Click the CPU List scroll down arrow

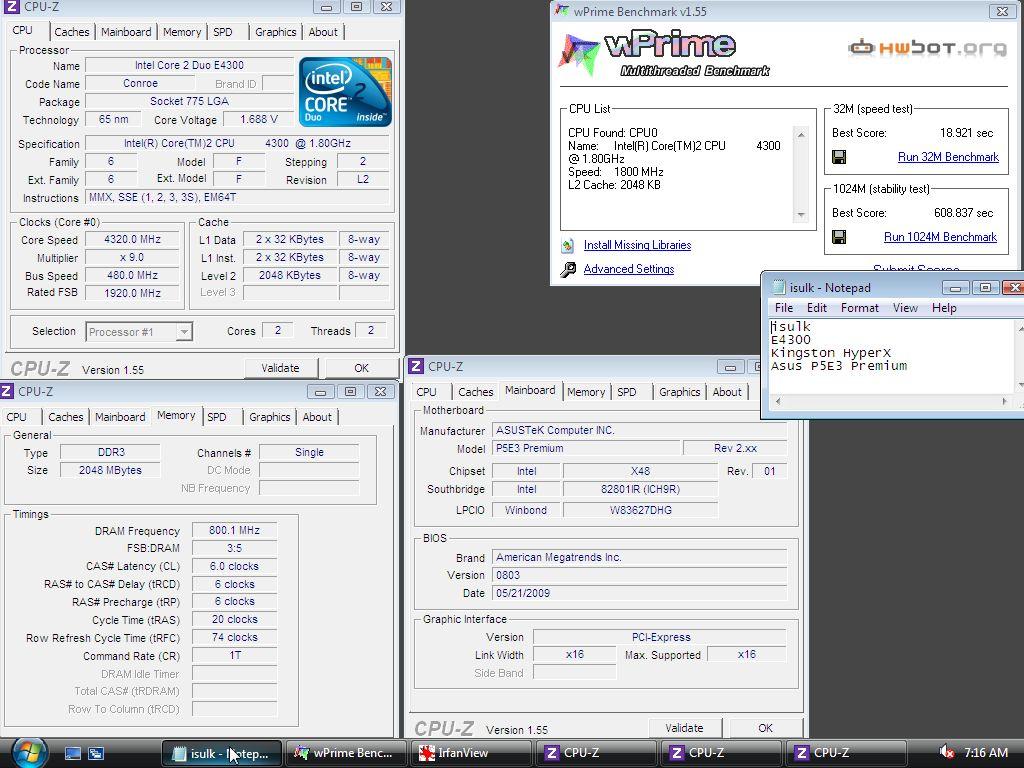pos(801,215)
